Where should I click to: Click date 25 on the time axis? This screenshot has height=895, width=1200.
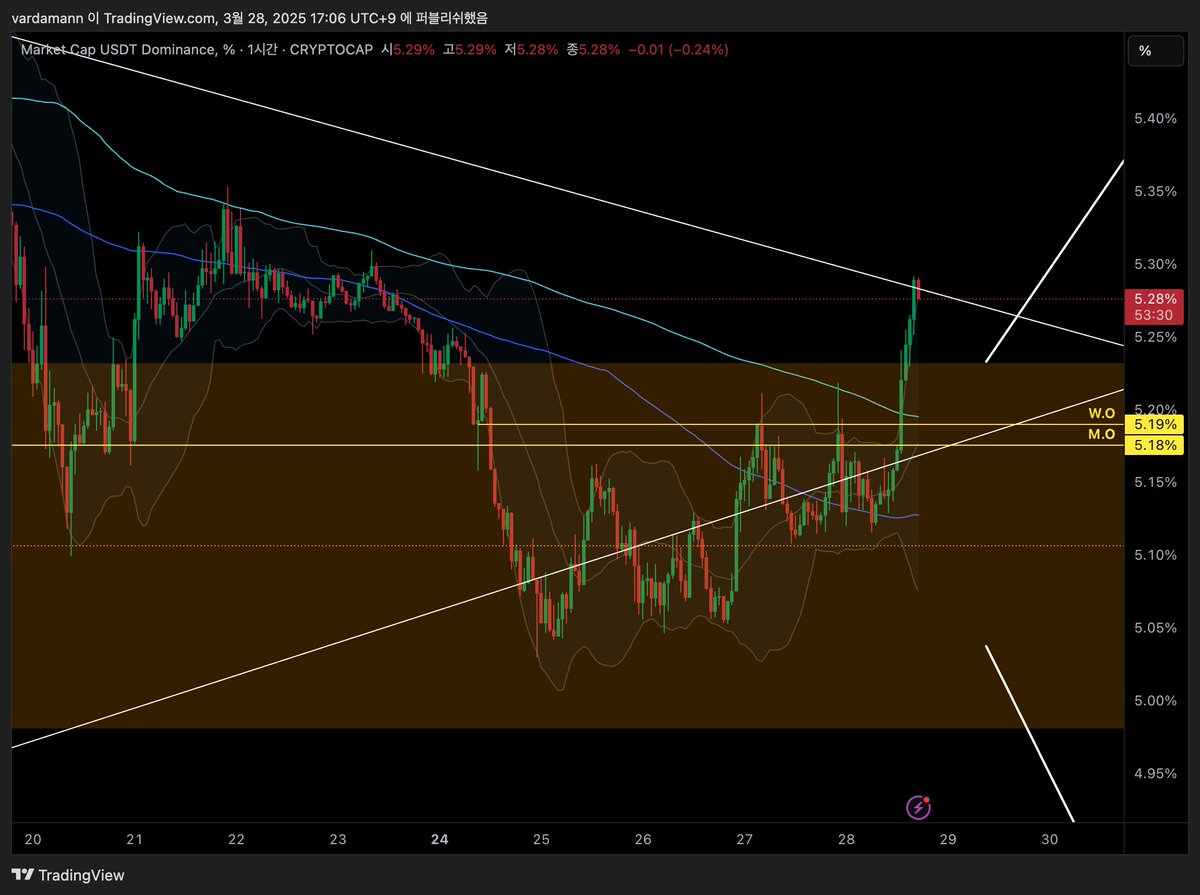(x=542, y=840)
